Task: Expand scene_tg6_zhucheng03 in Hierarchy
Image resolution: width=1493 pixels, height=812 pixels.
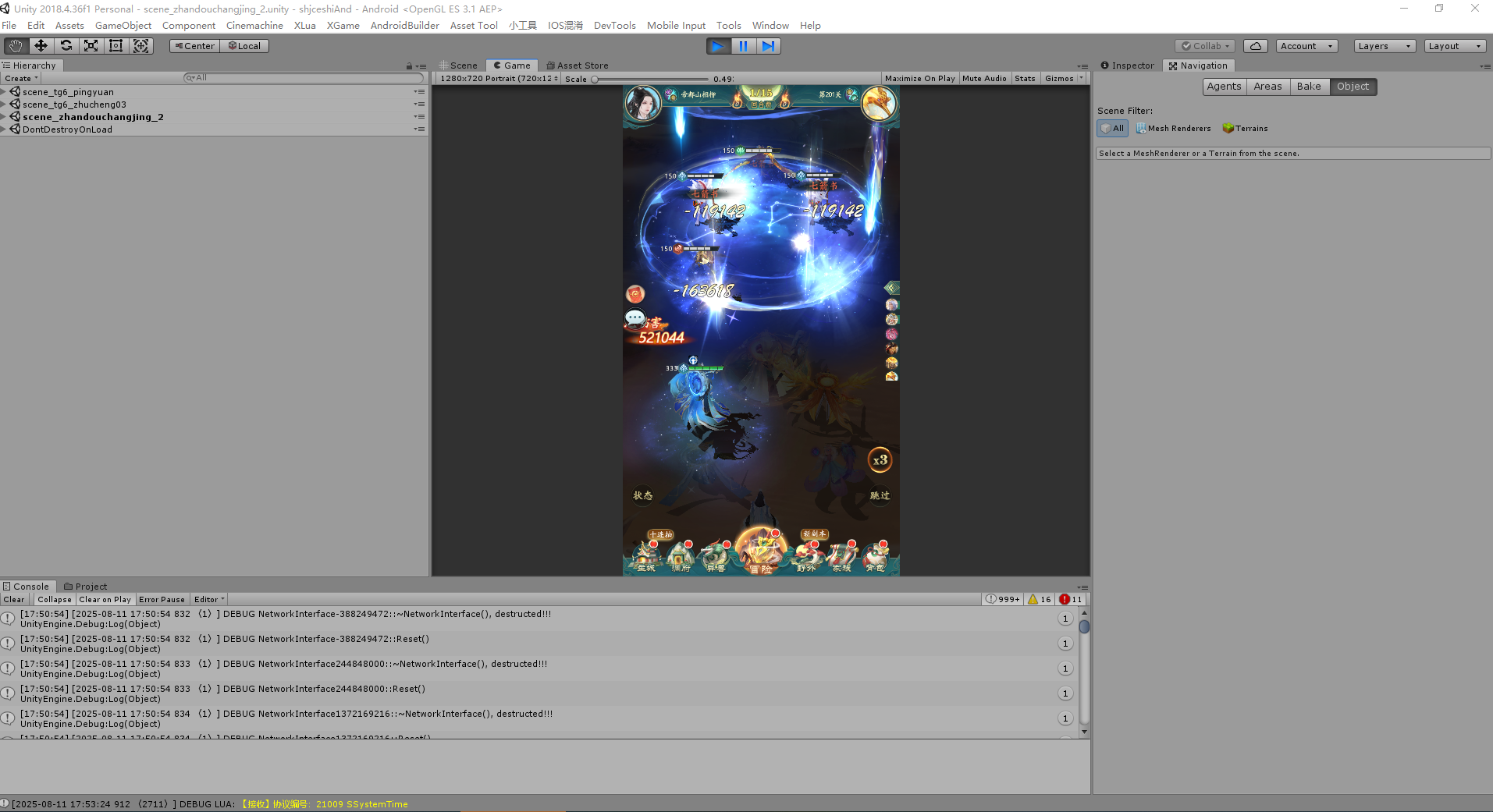Action: (4, 105)
